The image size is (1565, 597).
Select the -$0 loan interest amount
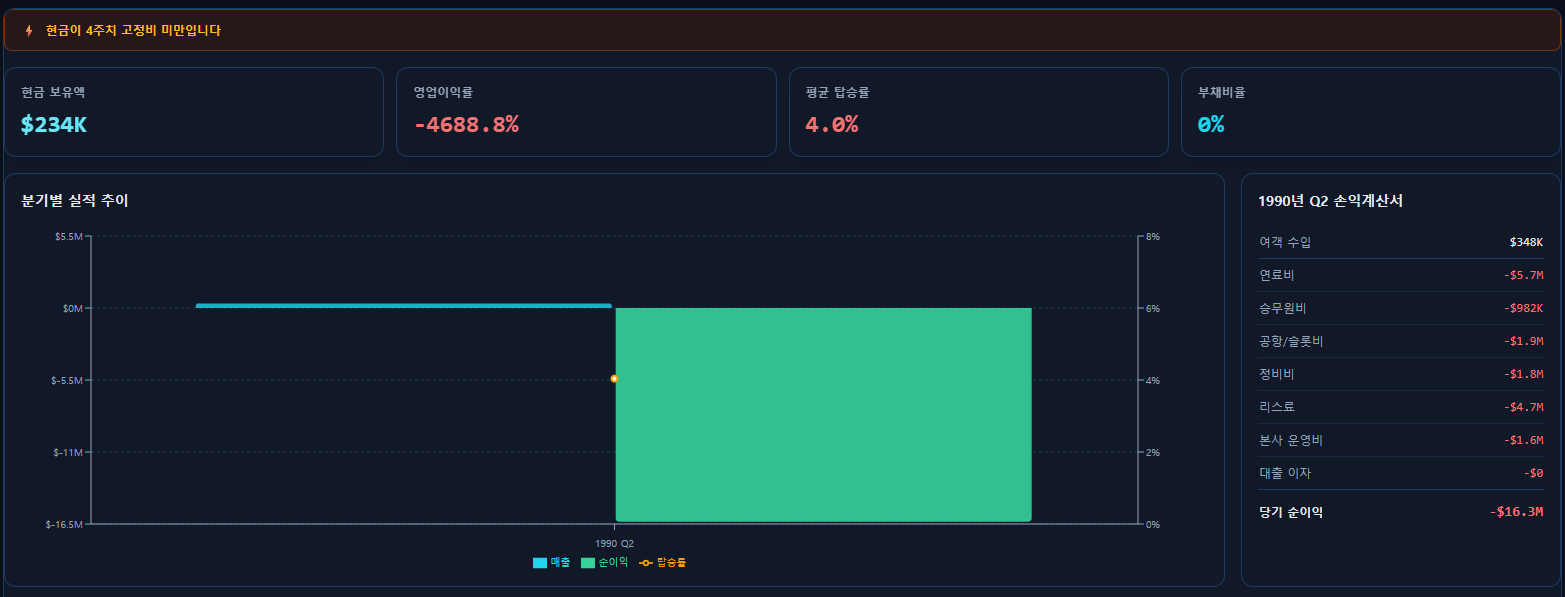(1534, 473)
